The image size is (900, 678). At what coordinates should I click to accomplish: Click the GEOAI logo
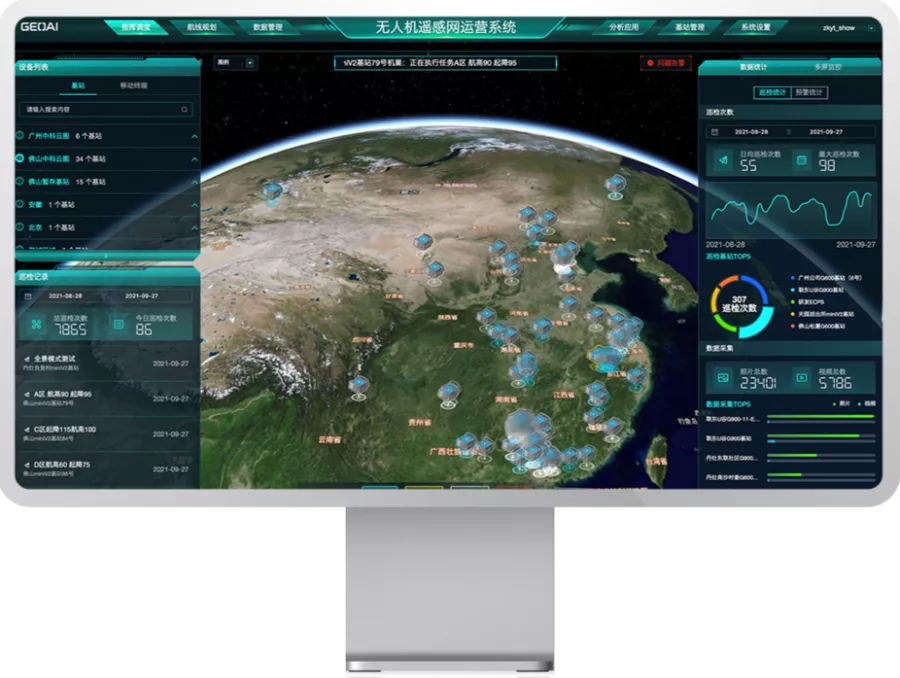tap(39, 26)
